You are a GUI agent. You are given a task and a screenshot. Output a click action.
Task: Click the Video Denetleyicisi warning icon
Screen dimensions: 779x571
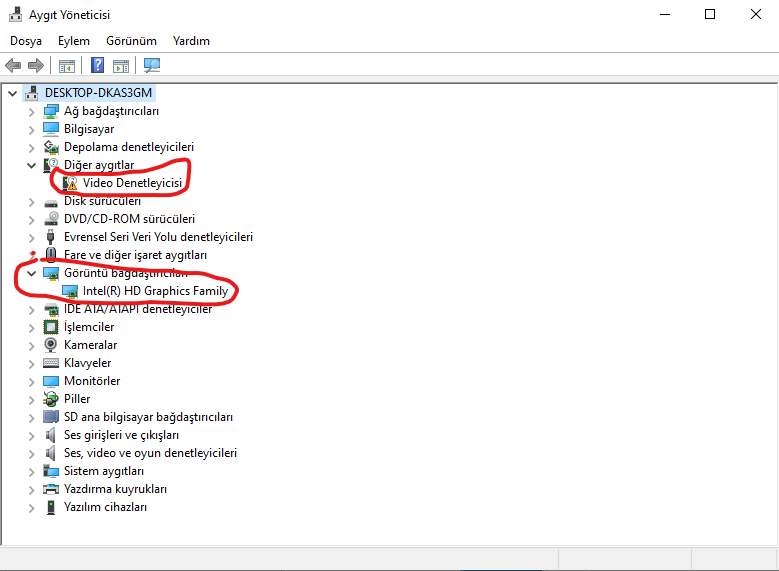(70, 183)
